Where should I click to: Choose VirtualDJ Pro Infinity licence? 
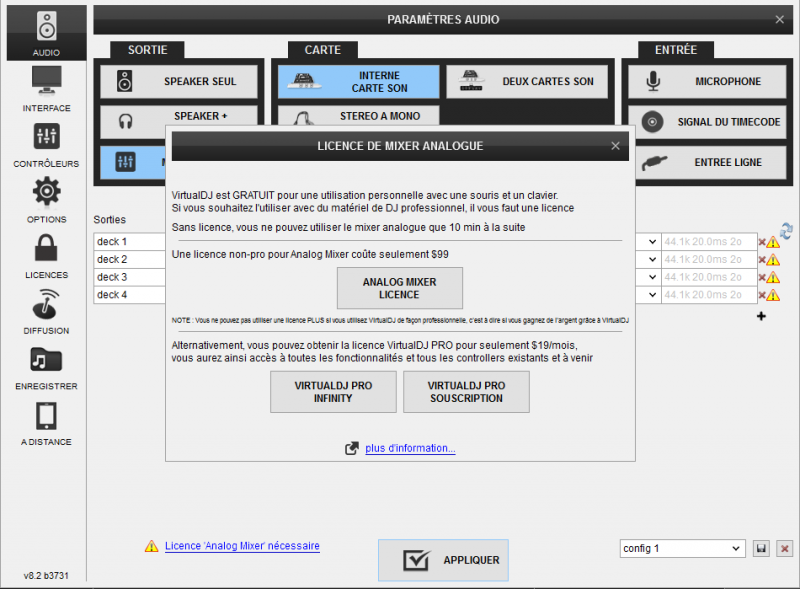333,391
